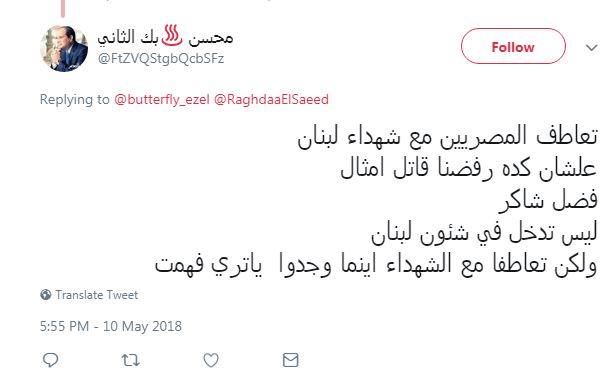Open the tweet options chevron menu
This screenshot has width=614, height=392.
[x=591, y=47]
